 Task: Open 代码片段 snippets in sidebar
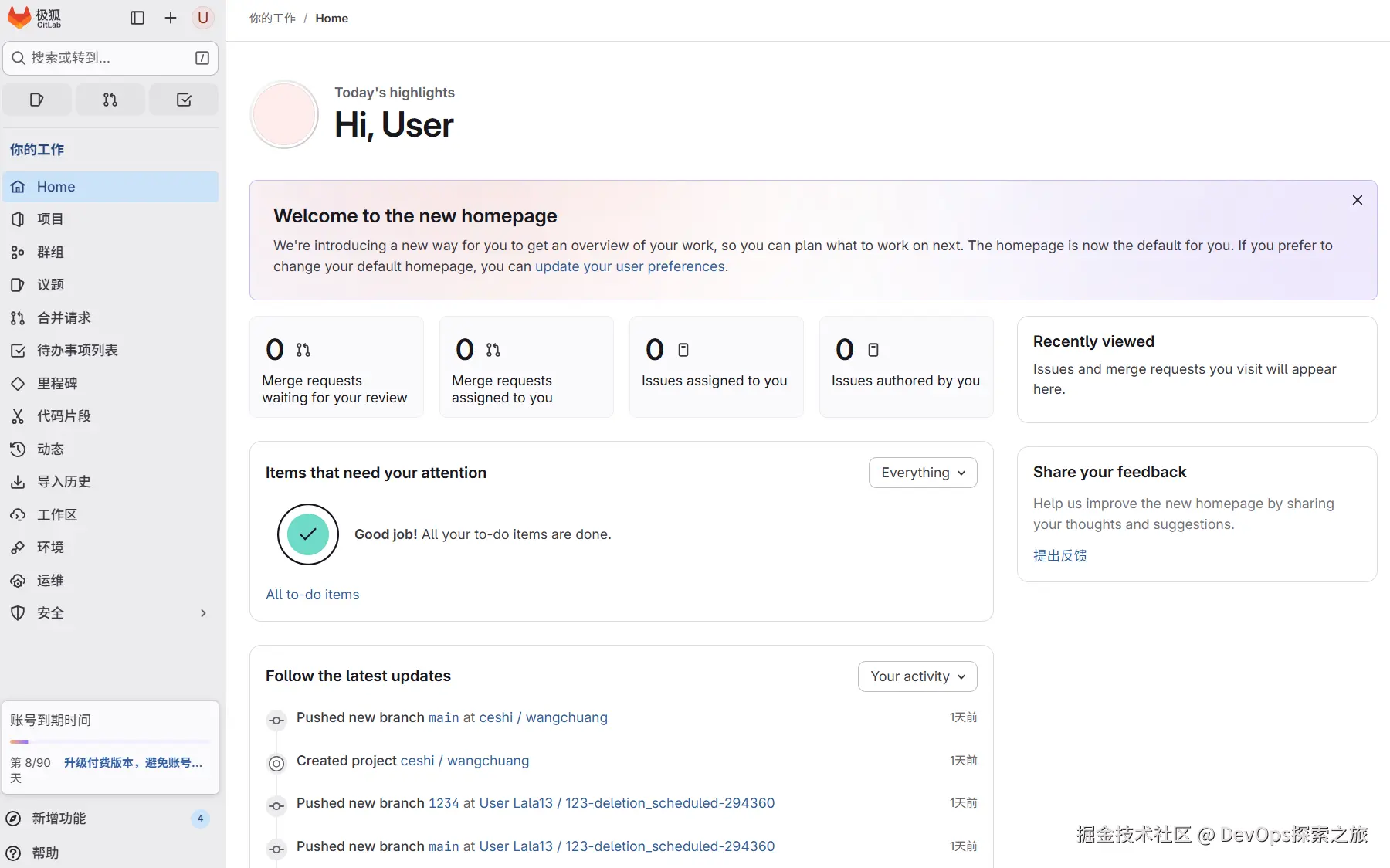(64, 416)
